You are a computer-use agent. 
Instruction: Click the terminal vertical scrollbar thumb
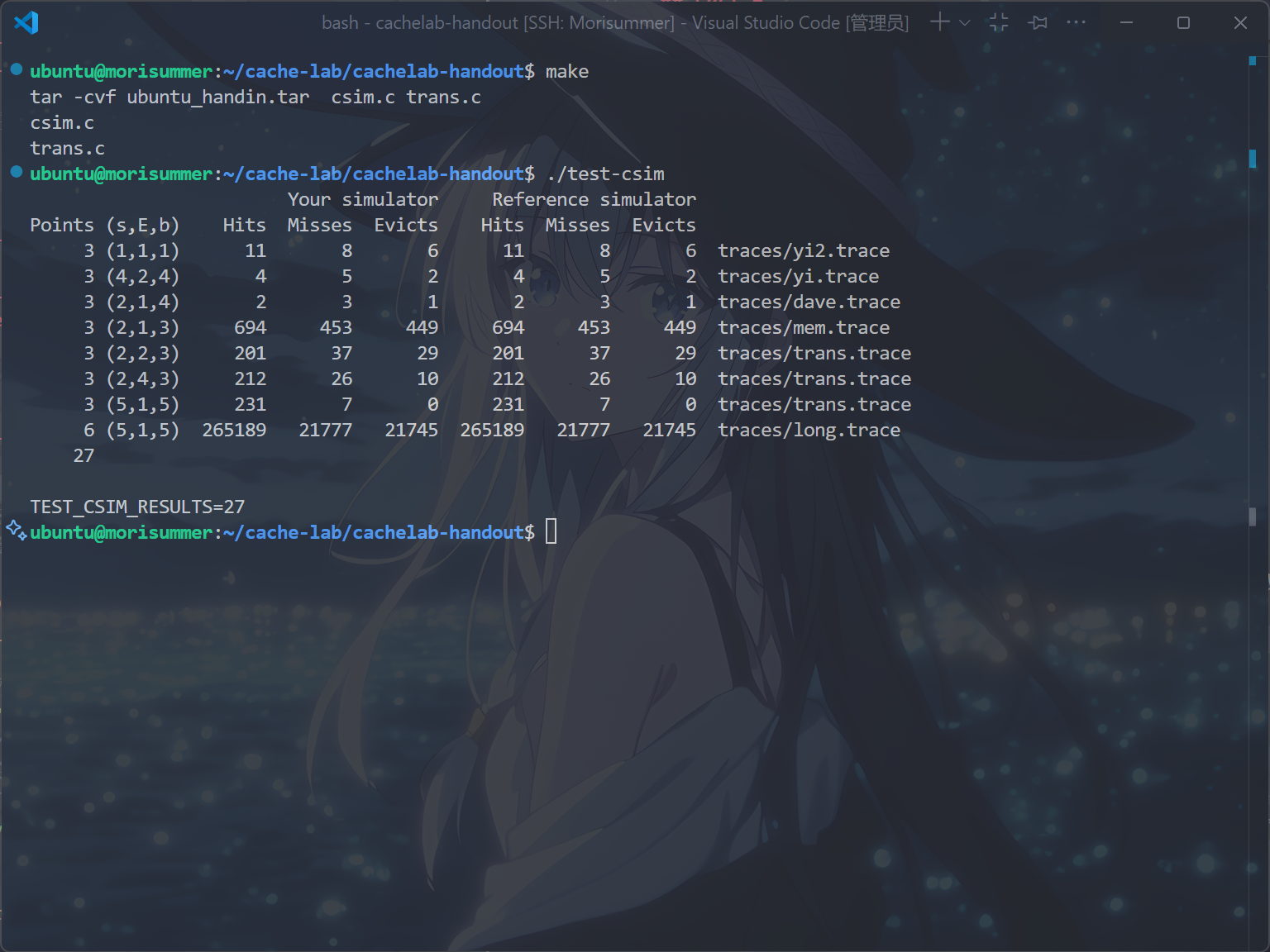coord(1253,516)
